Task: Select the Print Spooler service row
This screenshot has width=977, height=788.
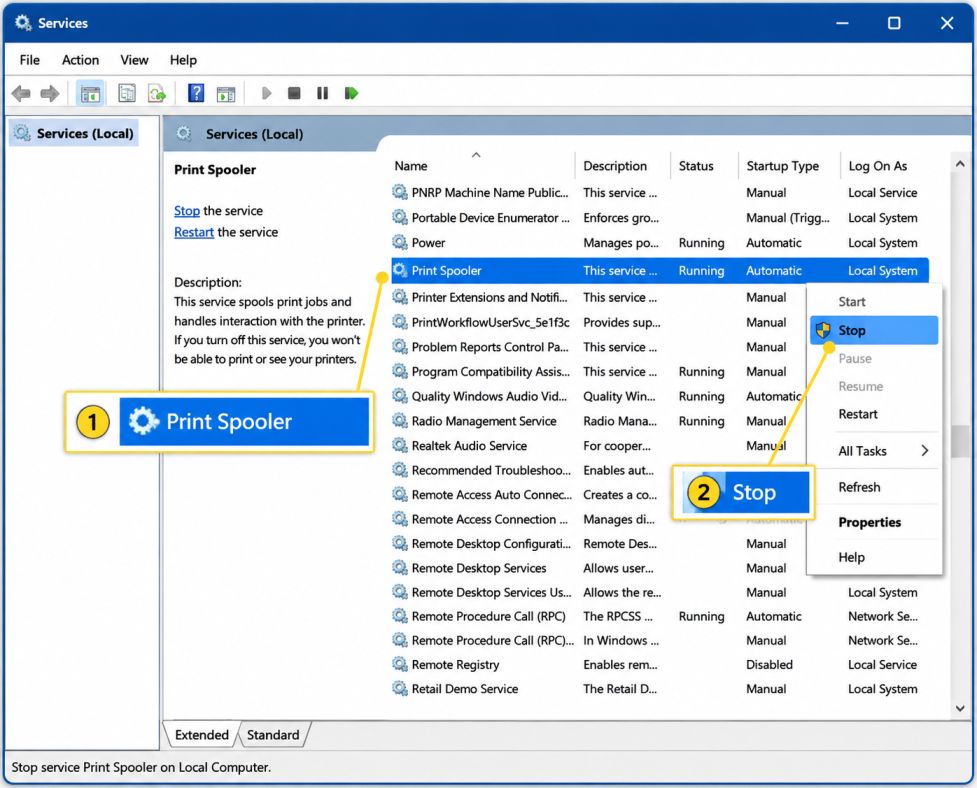Action: (x=660, y=270)
